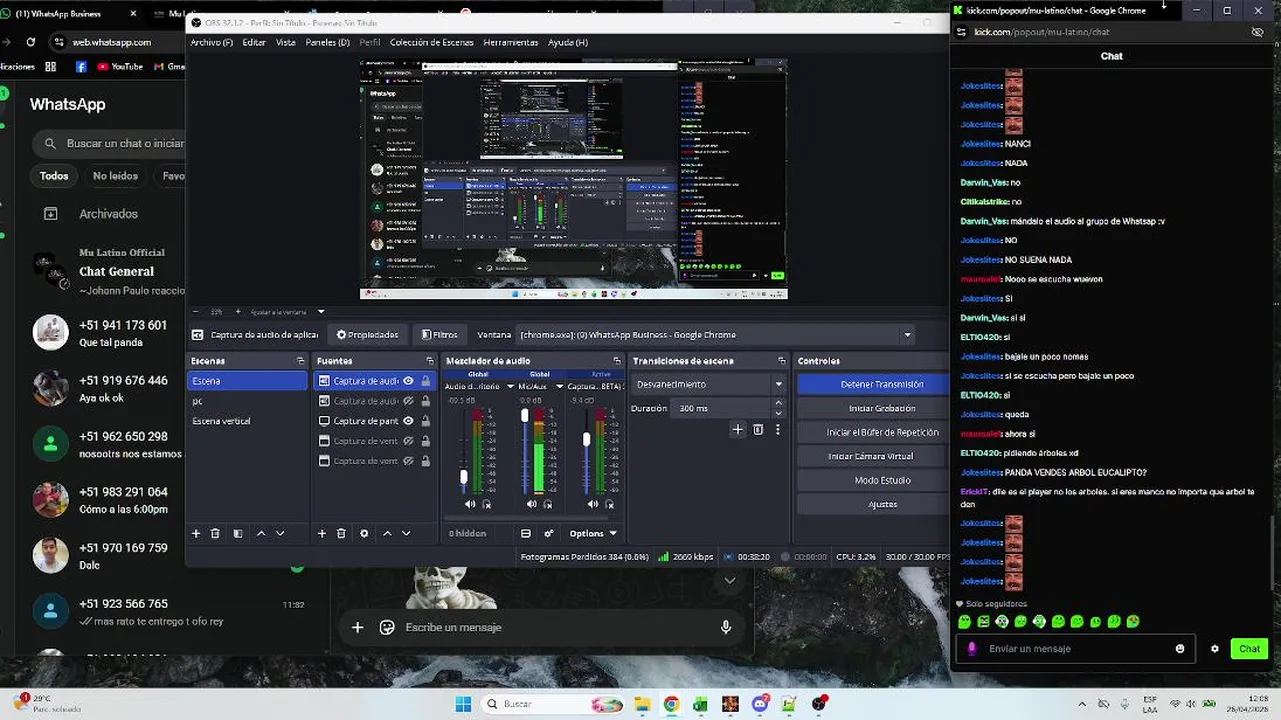Toggle lock on the second Captura de audio source
The image size is (1281, 720).
tap(426, 401)
